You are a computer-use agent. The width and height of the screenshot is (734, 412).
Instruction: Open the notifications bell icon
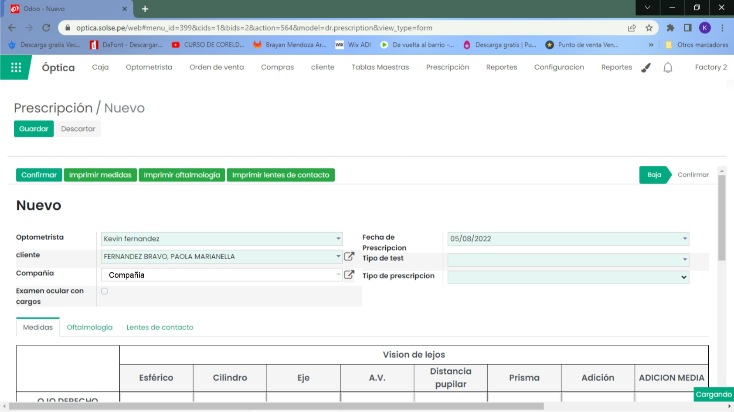(668, 67)
